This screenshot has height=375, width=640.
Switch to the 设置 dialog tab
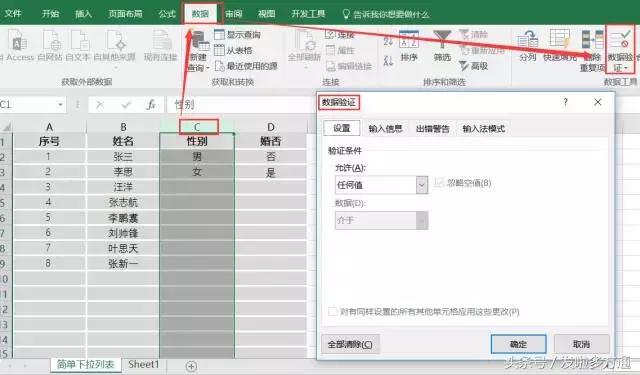(342, 128)
